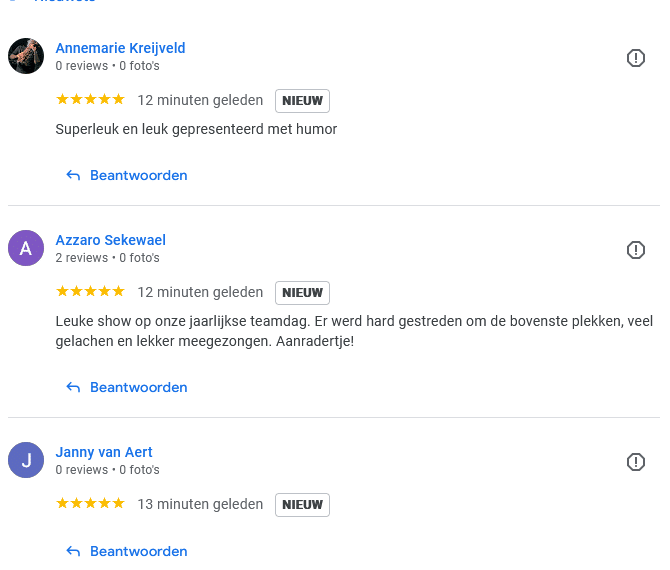Click reply arrow under Azzaro's review

(x=73, y=387)
